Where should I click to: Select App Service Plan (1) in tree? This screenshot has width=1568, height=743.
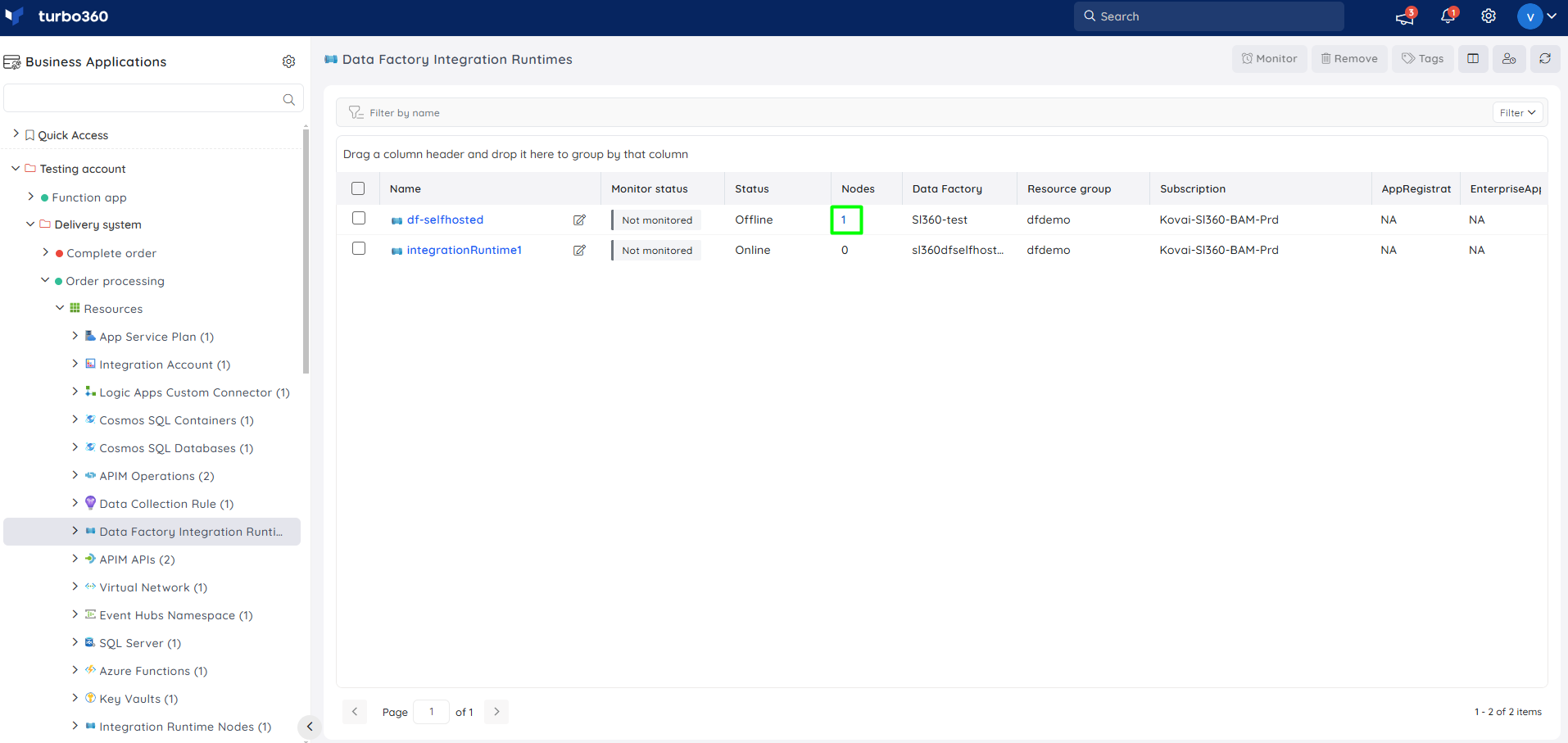pos(156,337)
